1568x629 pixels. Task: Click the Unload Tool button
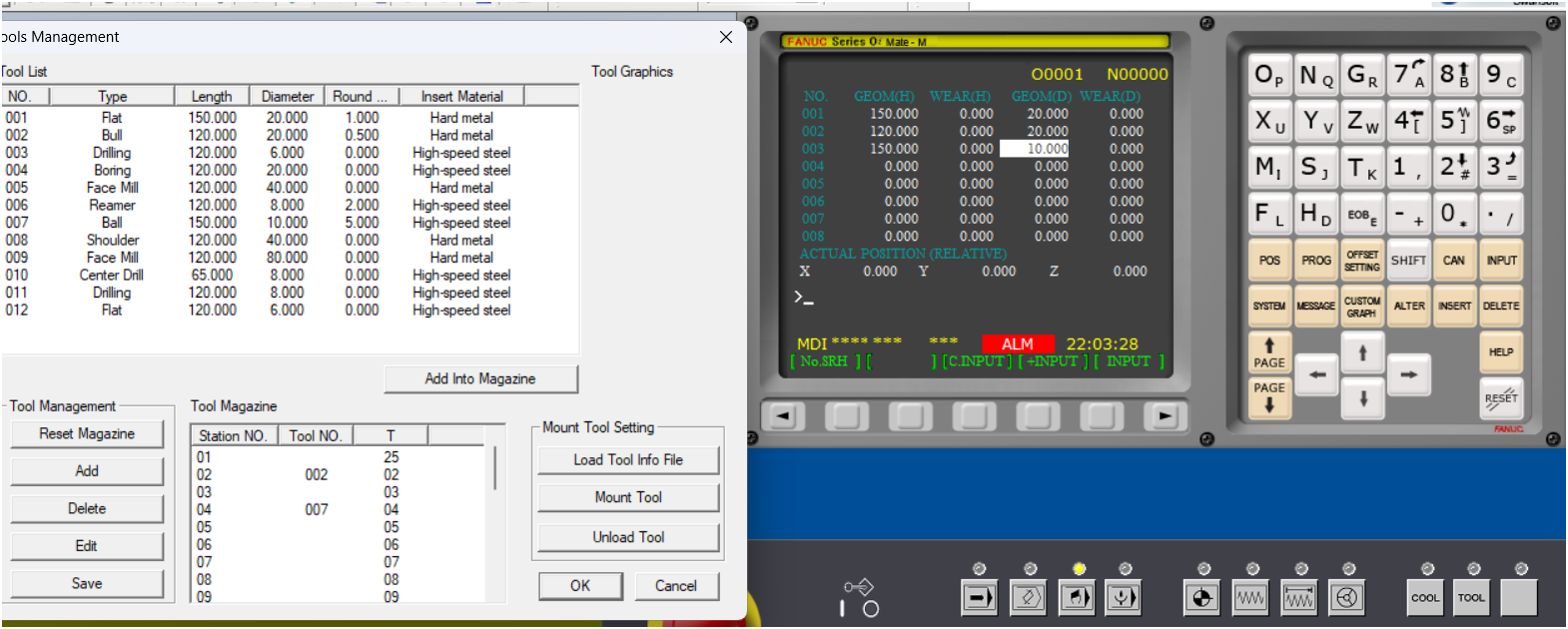(628, 537)
